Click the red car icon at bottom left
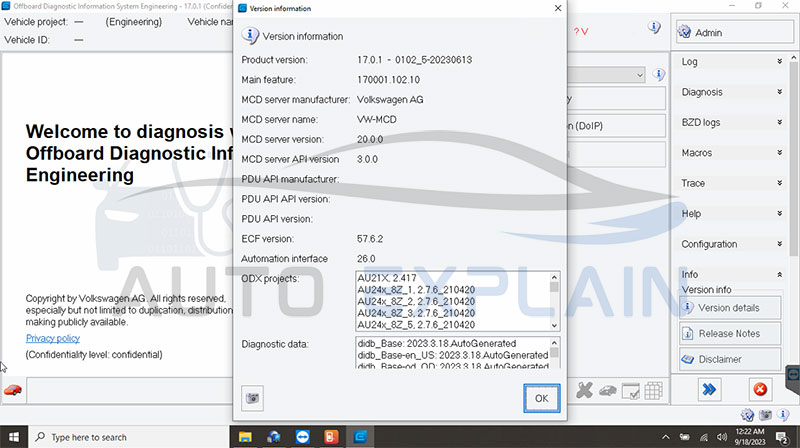The width and height of the screenshot is (800, 448). (13, 390)
